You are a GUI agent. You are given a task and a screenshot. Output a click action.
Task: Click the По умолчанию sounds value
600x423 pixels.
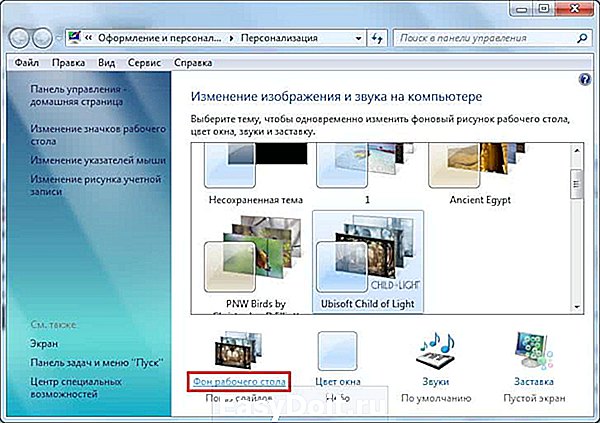click(436, 399)
